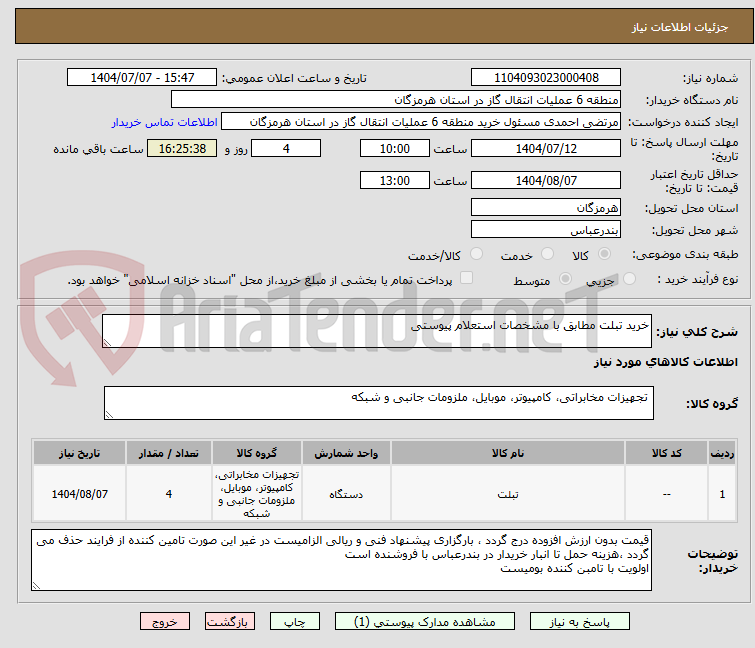Click the دستگاه unit cell

tap(346, 493)
